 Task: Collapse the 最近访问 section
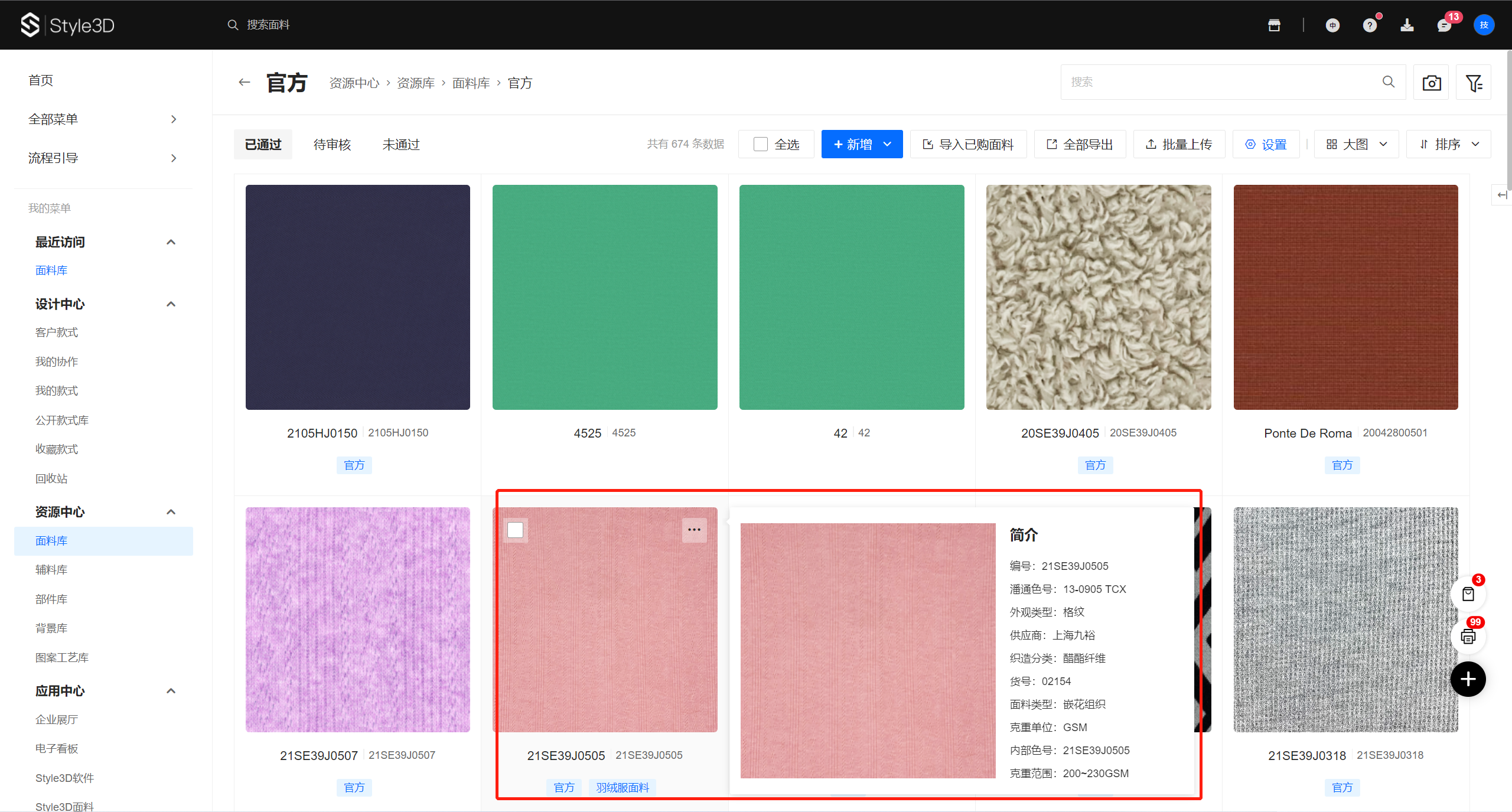point(171,242)
